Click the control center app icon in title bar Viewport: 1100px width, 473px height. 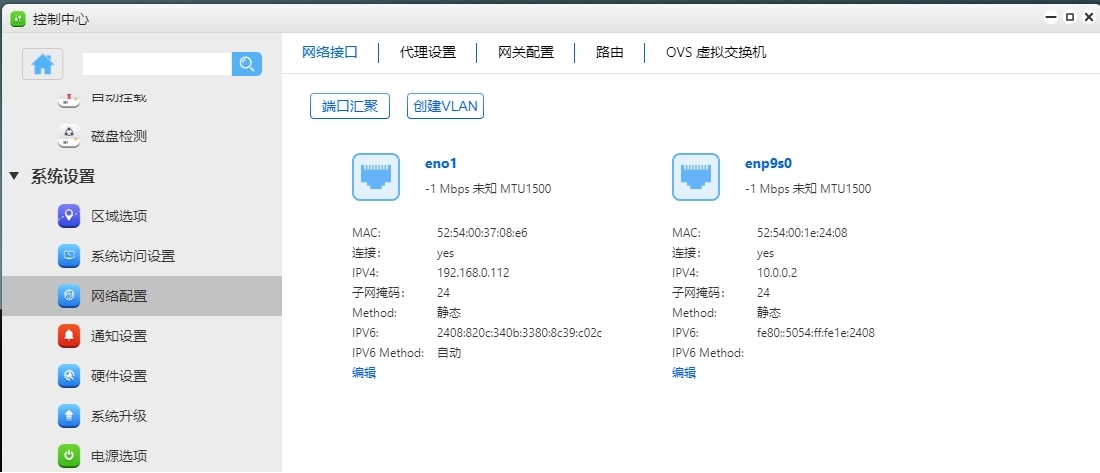coord(18,19)
